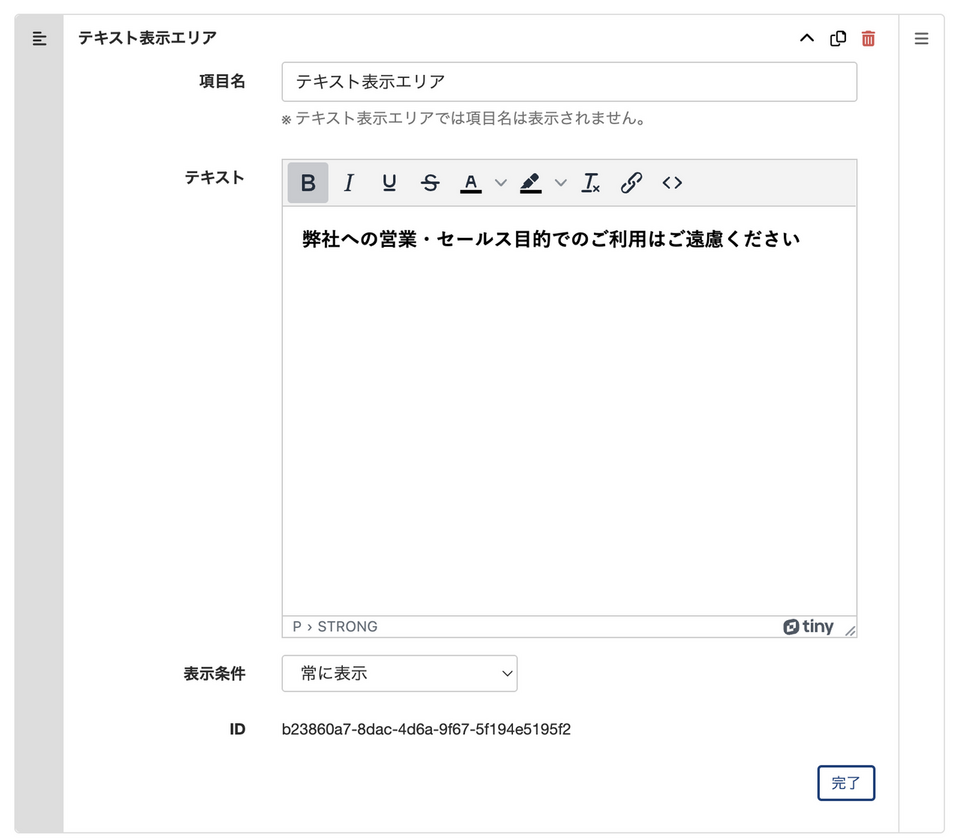Open the text color picker dropdown arrow
Image resolution: width=960 pixels, height=840 pixels.
(x=501, y=183)
